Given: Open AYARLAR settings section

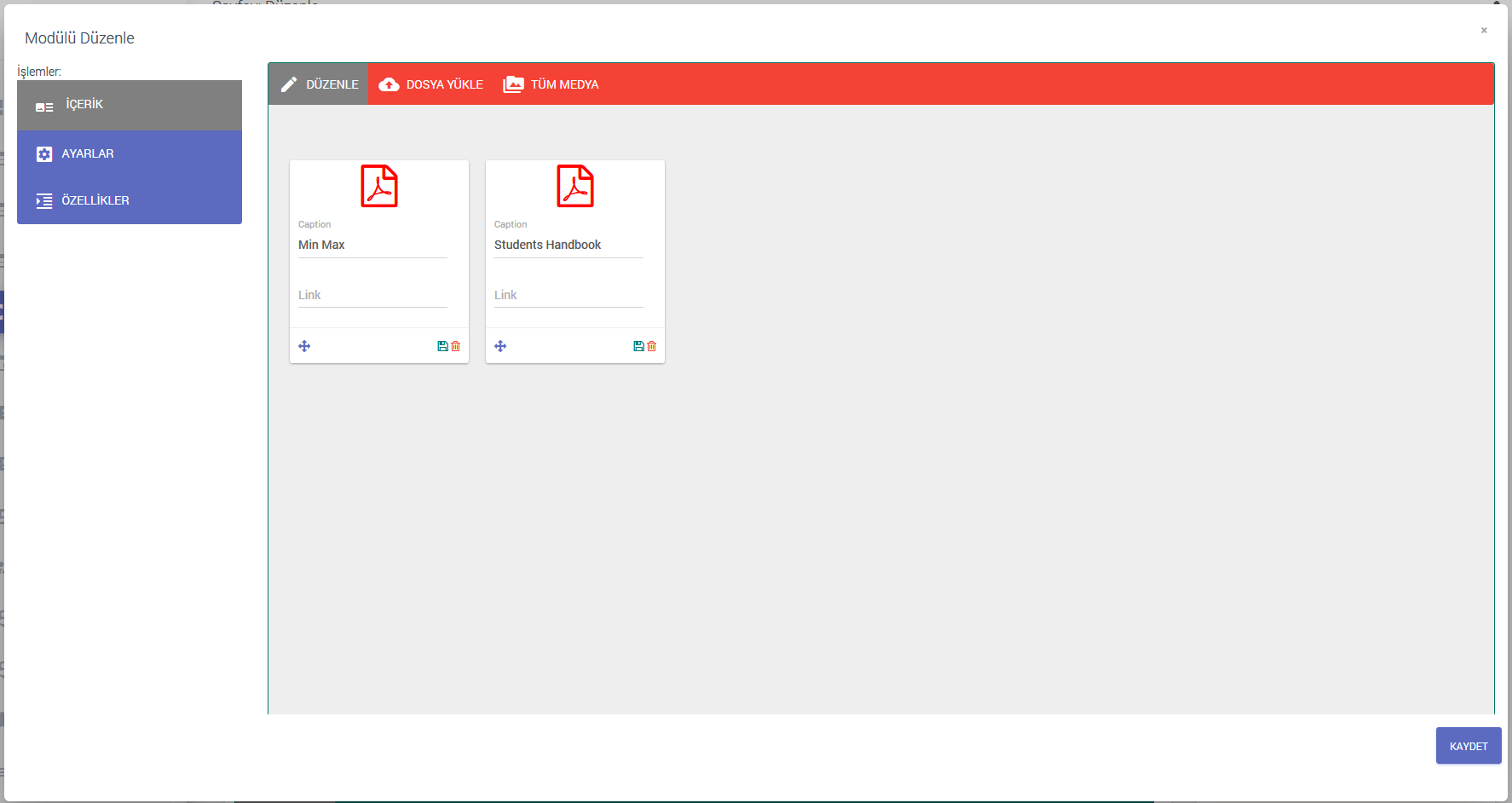Looking at the screenshot, I should pyautogui.click(x=130, y=153).
